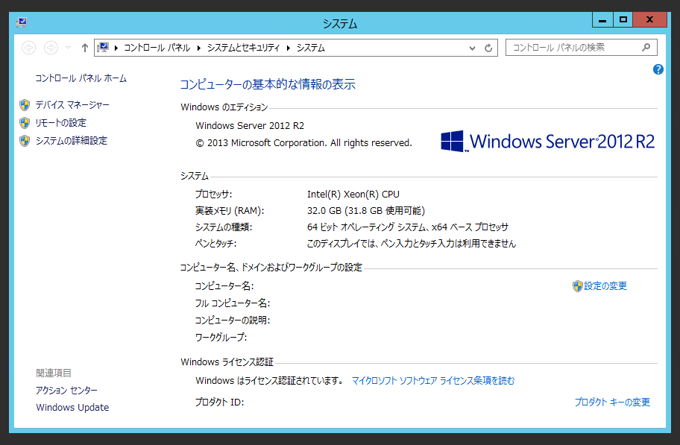680x445 pixels.
Task: Select システム breadcrumb in address bar
Action: click(x=311, y=48)
